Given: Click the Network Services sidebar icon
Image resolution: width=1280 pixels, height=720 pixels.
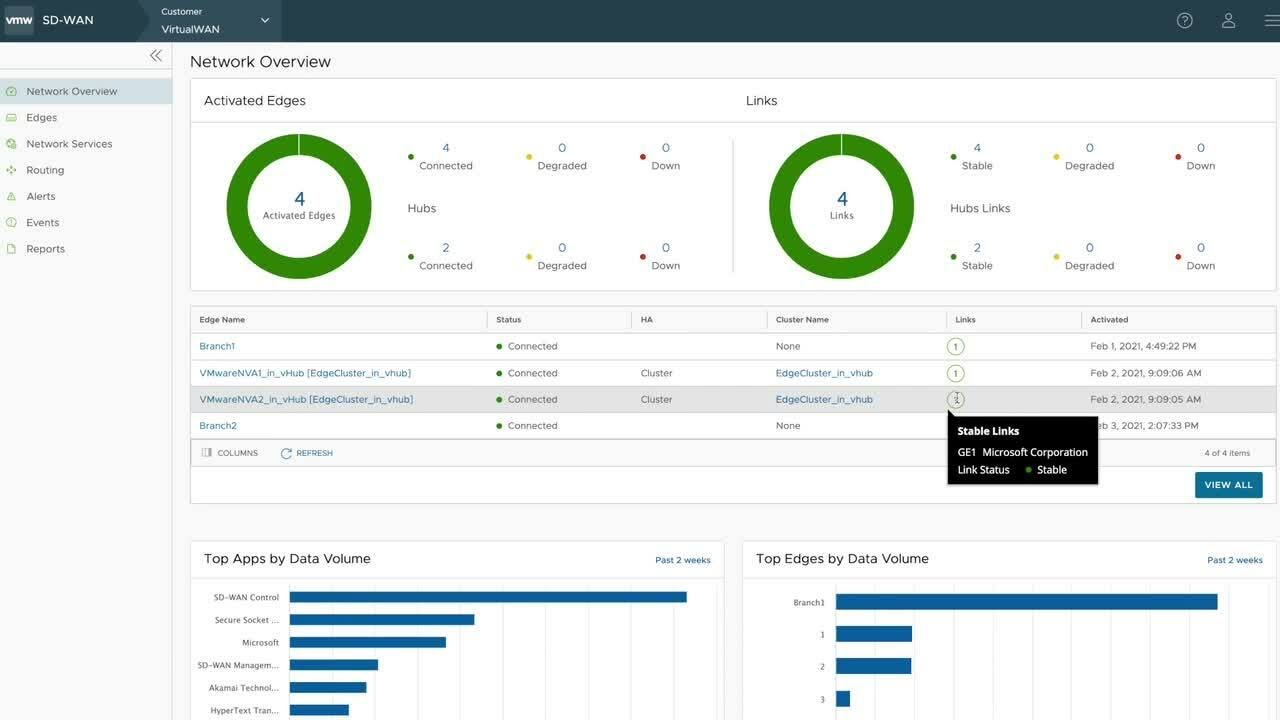Looking at the screenshot, I should pos(11,144).
